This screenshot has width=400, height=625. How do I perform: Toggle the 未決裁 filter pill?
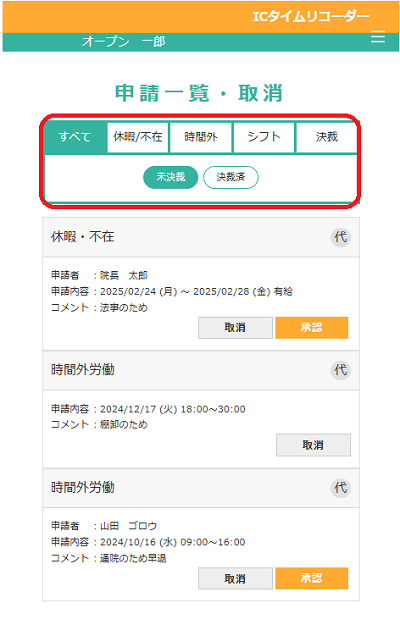click(x=171, y=177)
